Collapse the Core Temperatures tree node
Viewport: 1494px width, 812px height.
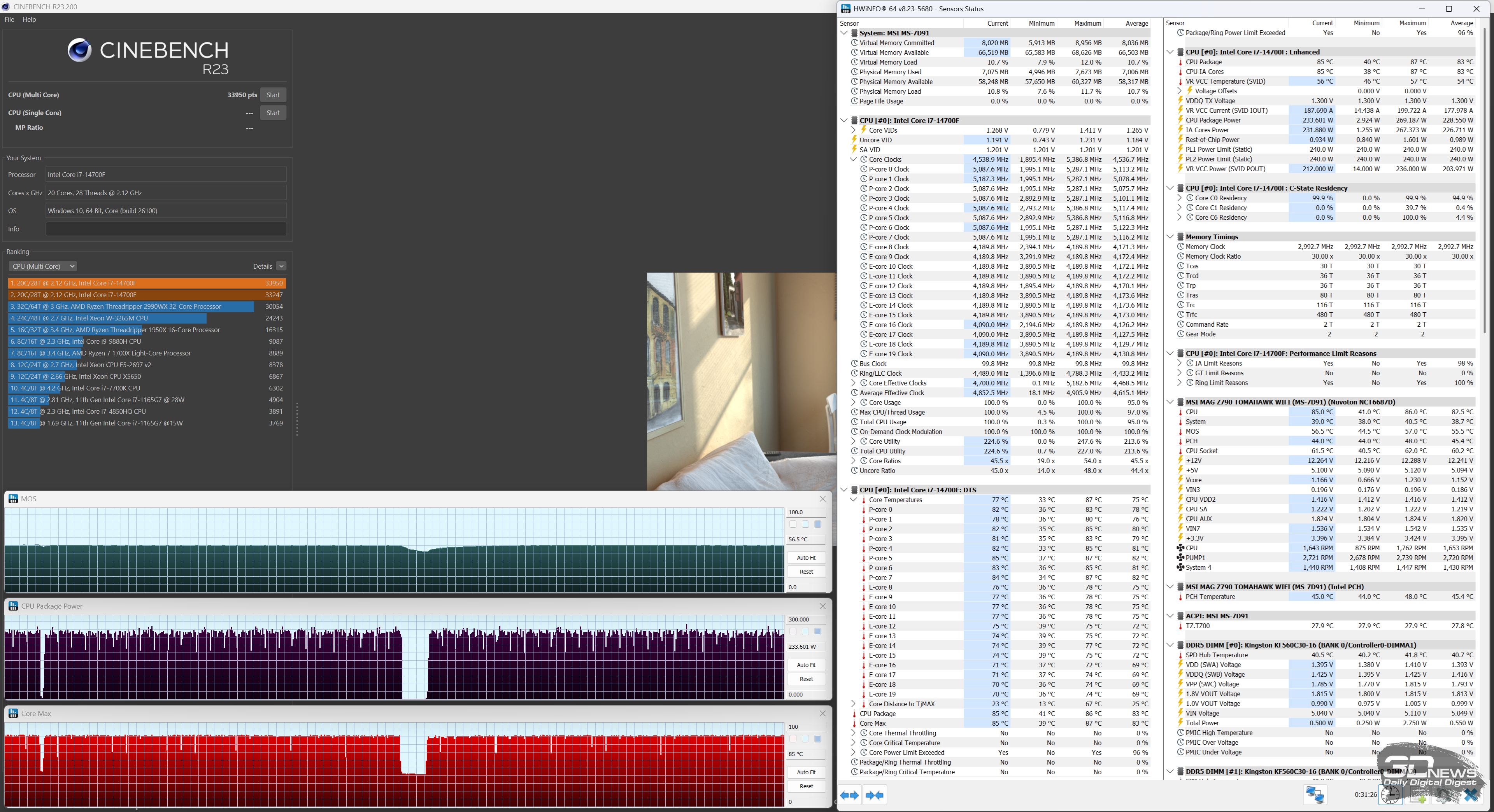pyautogui.click(x=853, y=500)
